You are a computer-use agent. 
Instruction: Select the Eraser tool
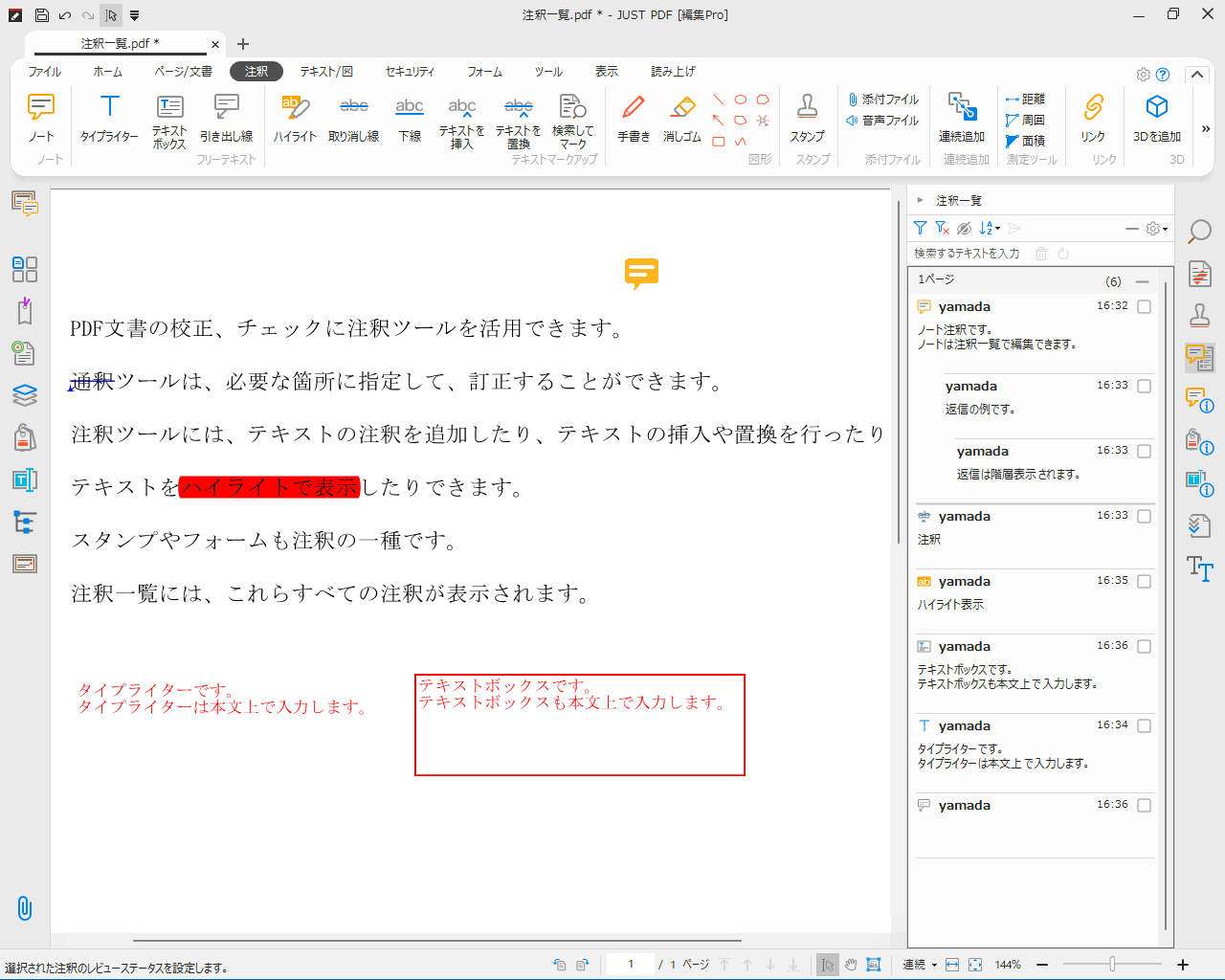(x=681, y=117)
